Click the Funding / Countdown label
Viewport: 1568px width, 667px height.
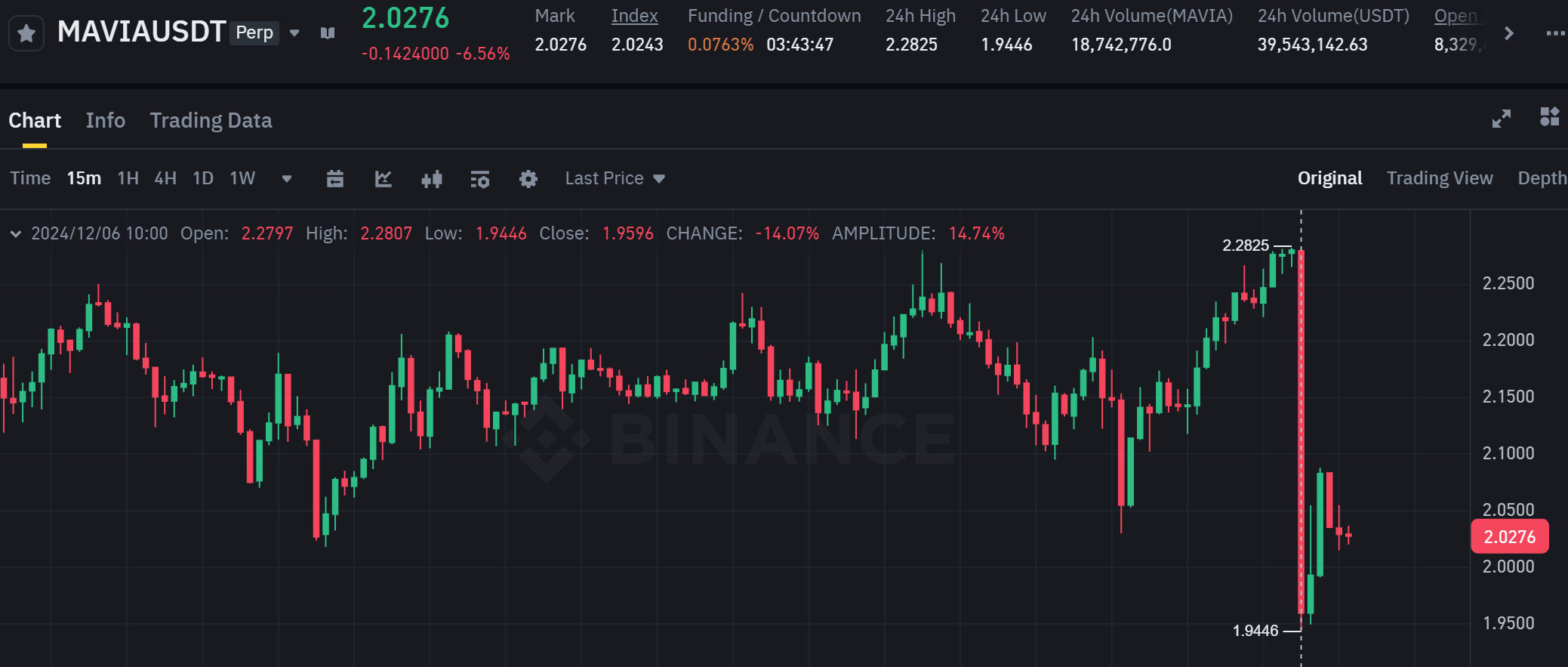tap(774, 16)
